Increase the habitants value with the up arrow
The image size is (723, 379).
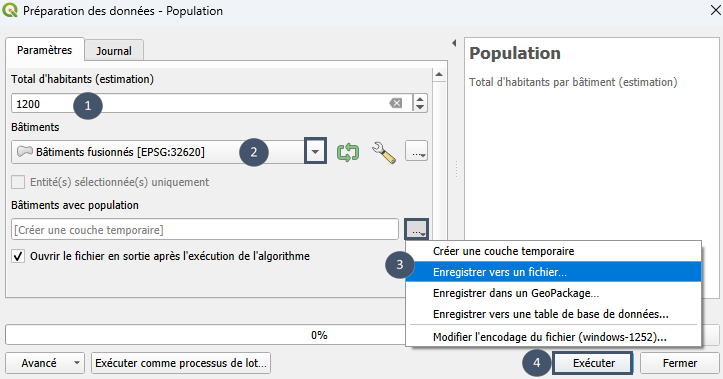point(420,99)
